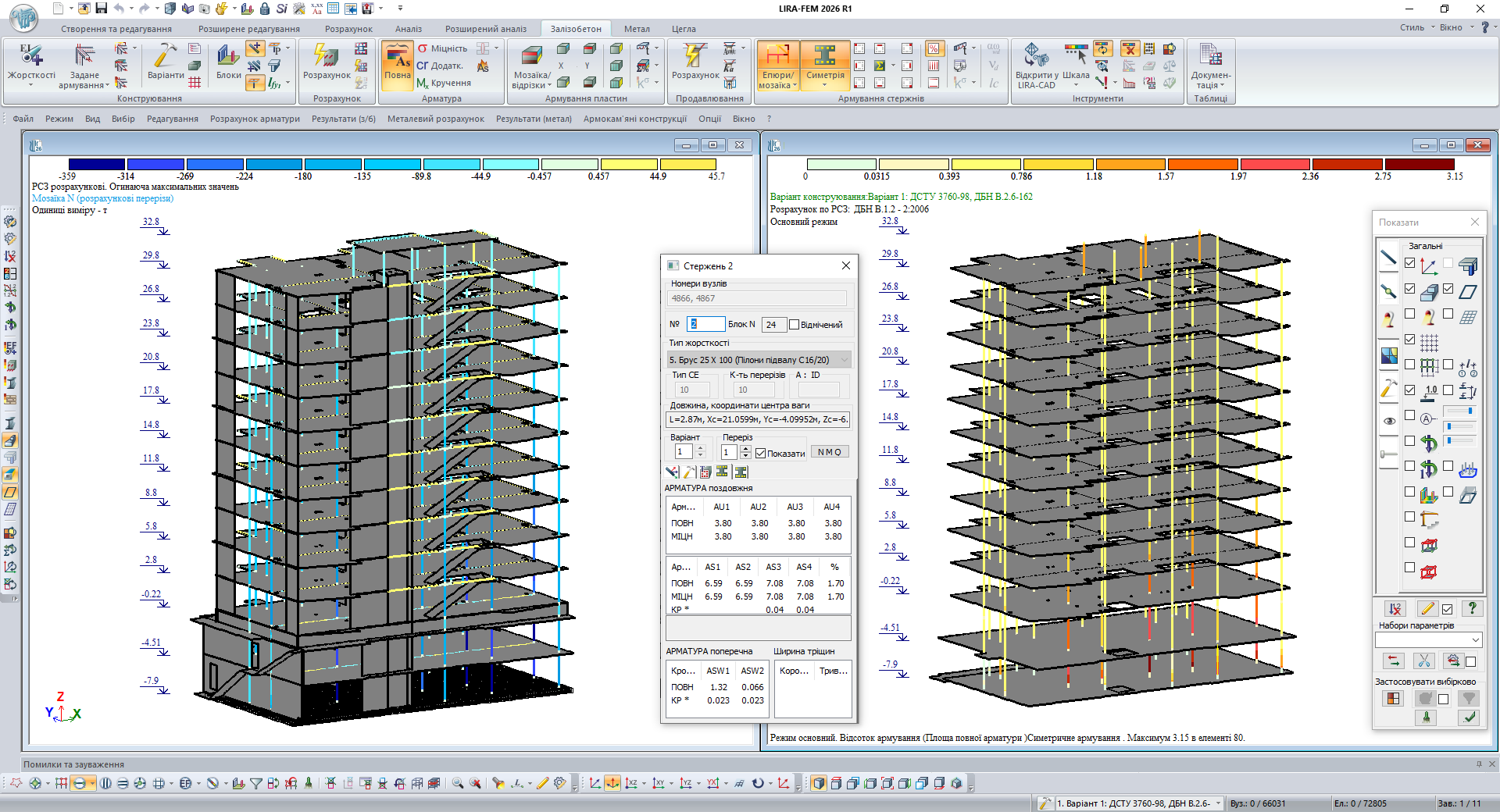Screen dimensions: 1500x812
Task: Toggle the Відмічений checkbox
Action: [x=794, y=325]
